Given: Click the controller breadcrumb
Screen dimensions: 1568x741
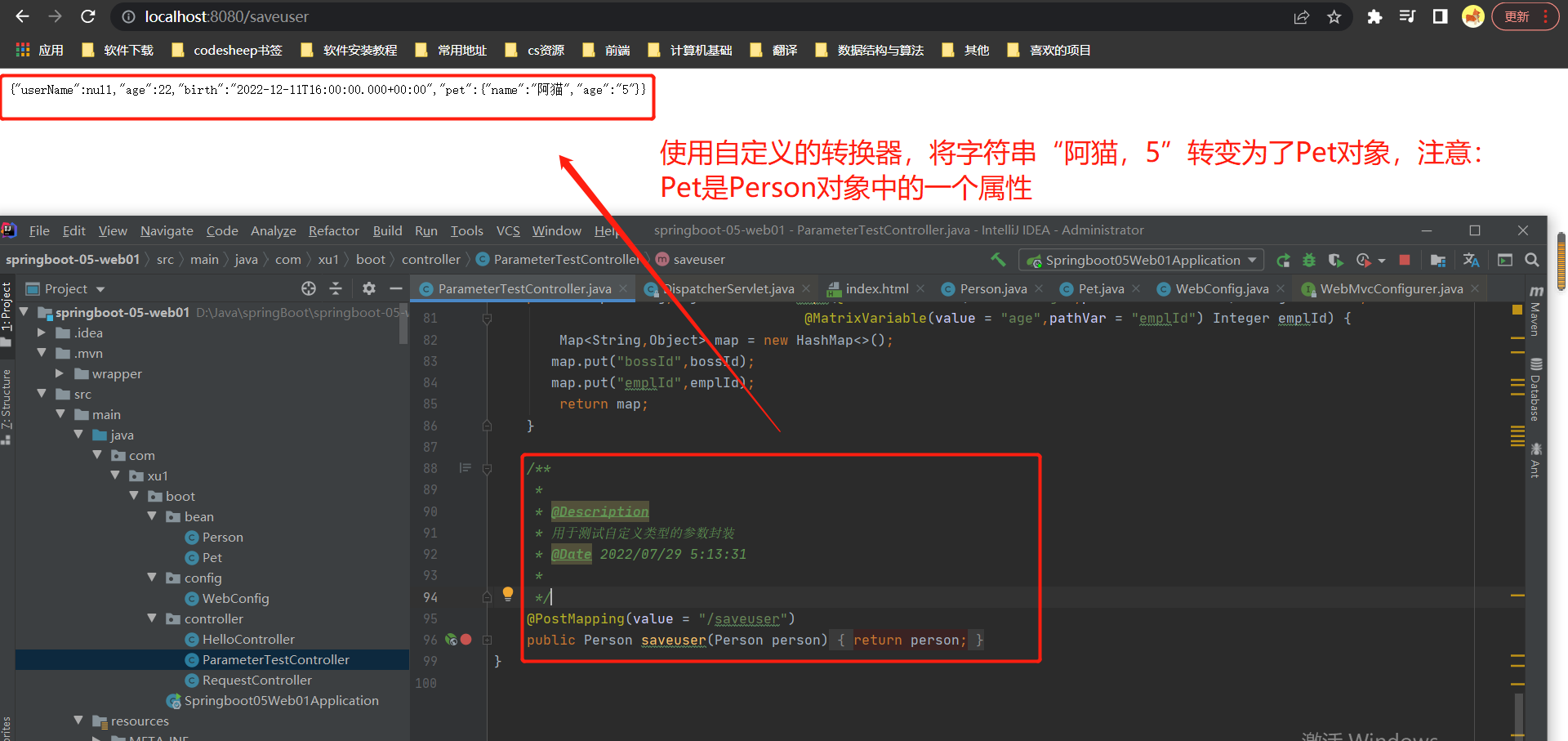Looking at the screenshot, I should (431, 260).
